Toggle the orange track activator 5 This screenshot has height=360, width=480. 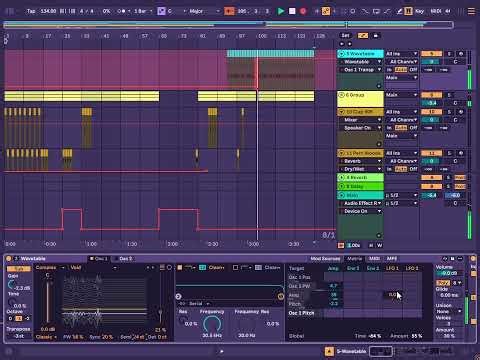pos(431,54)
